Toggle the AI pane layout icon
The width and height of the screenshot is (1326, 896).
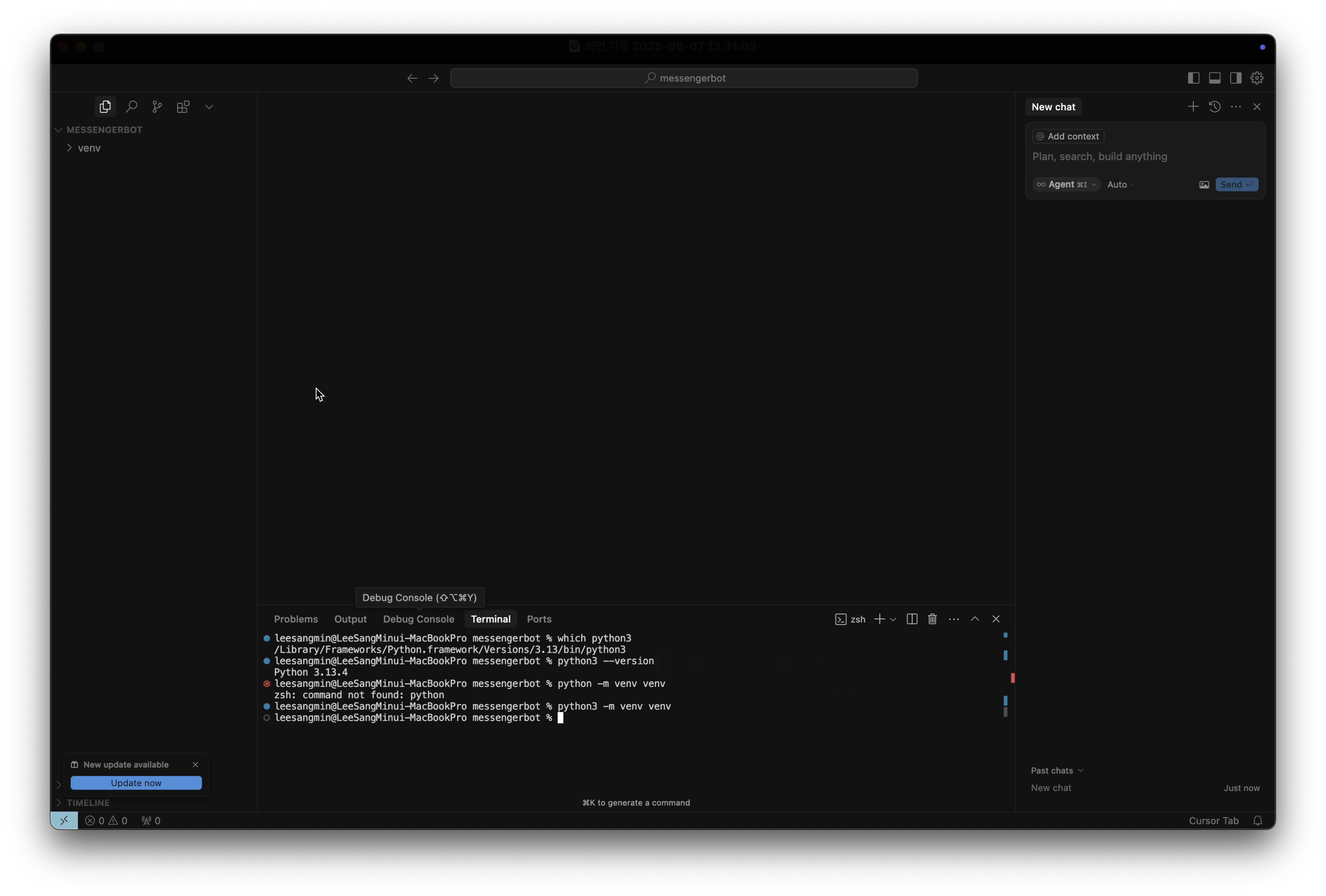pos(1236,78)
